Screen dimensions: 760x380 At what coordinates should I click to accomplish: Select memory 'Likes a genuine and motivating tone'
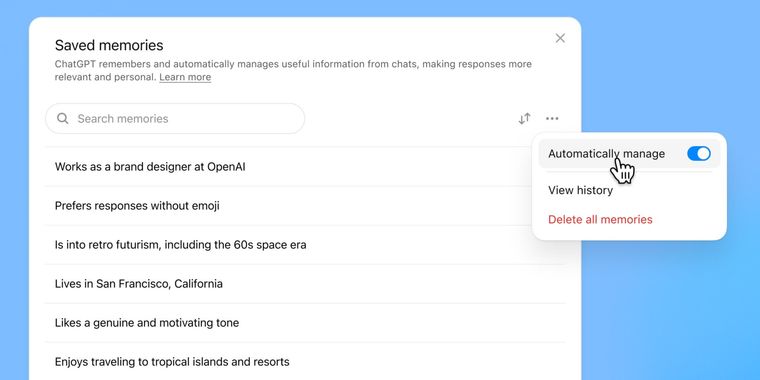click(304, 323)
